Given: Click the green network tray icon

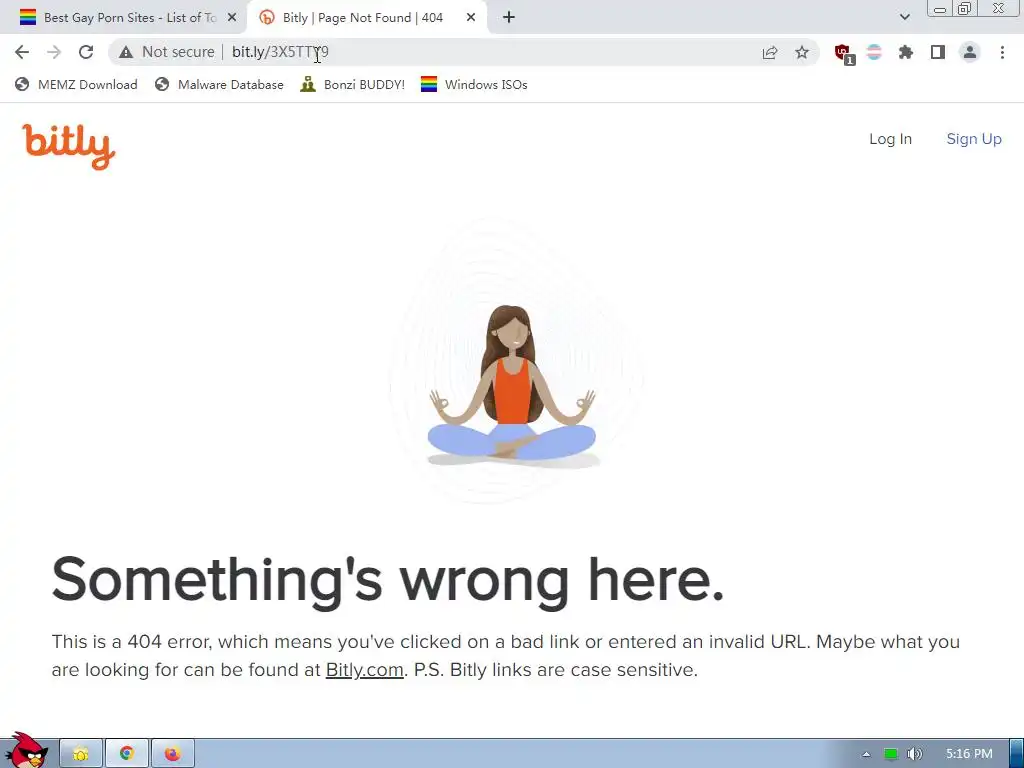Looking at the screenshot, I should (x=890, y=754).
